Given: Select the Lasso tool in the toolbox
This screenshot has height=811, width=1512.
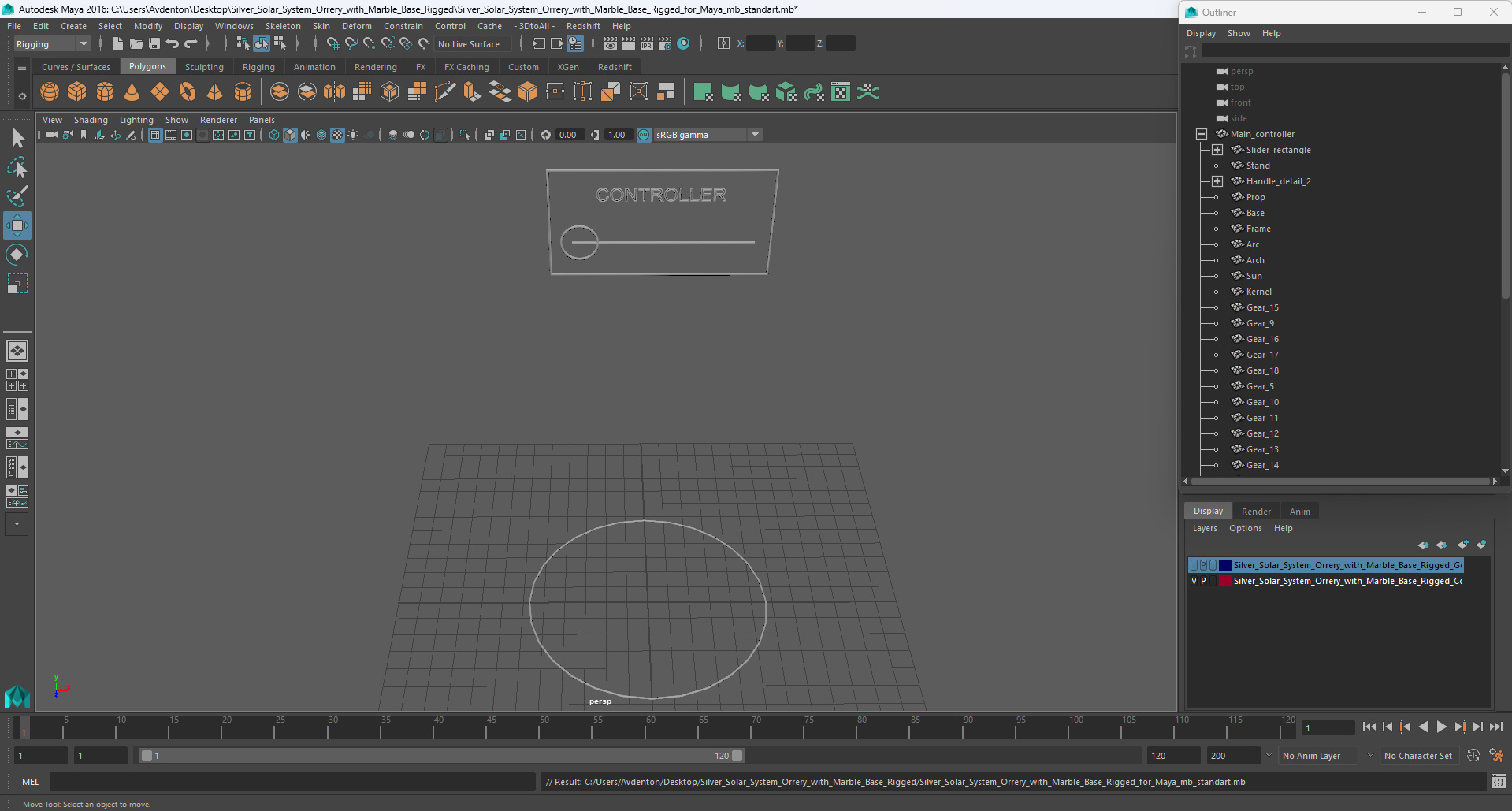Looking at the screenshot, I should point(17,167).
